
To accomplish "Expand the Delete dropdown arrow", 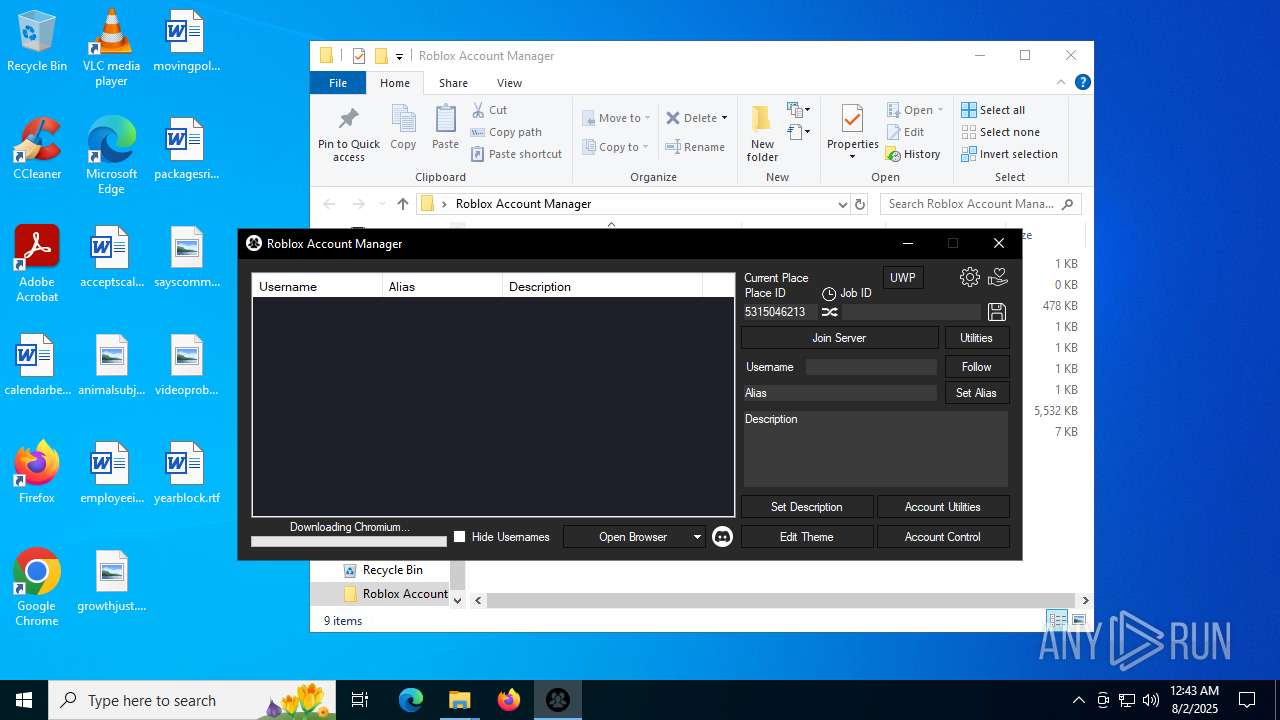I will click(724, 118).
